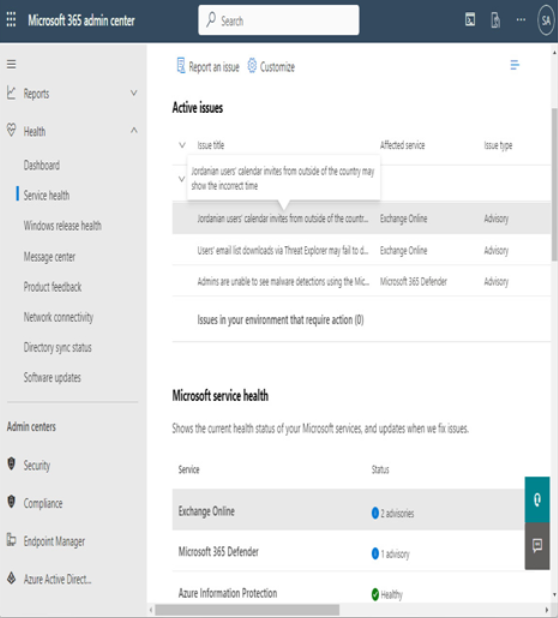This screenshot has height=618, width=558.
Task: Click the header Search box
Action: click(x=279, y=20)
